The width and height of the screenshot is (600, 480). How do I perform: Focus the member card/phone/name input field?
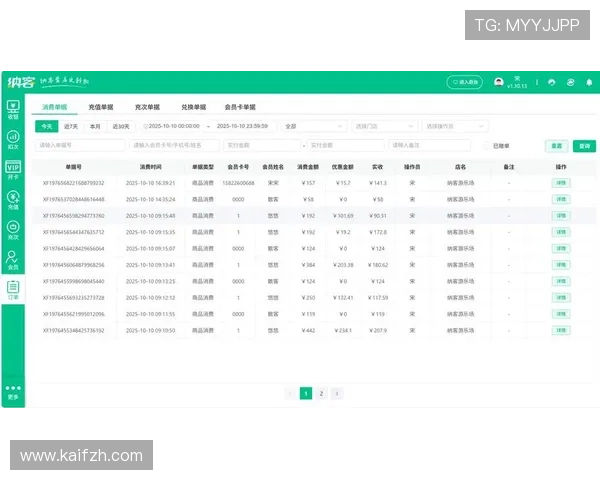pos(174,145)
